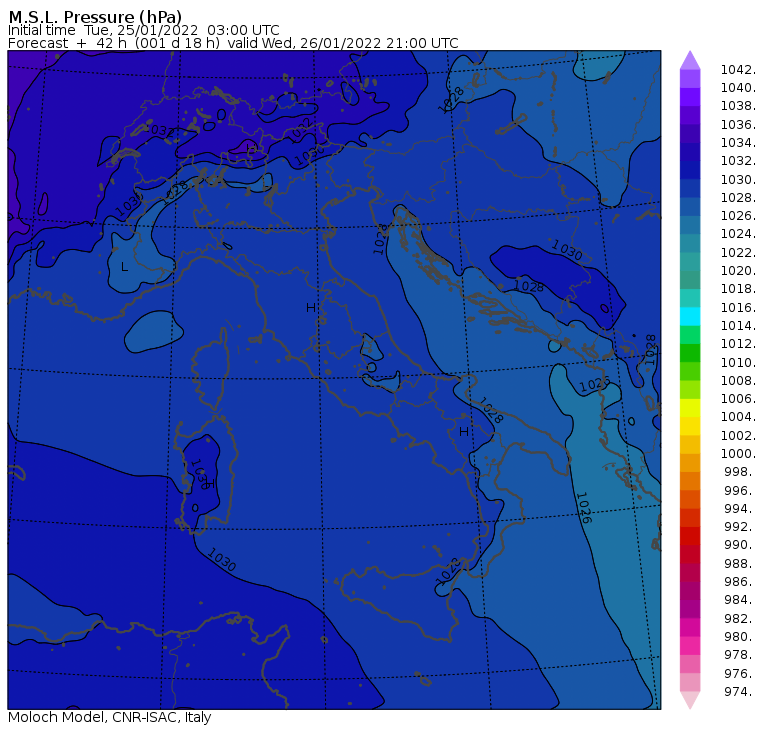Image resolution: width=760 pixels, height=731 pixels.
Task: Click the '994.' legend value
Action: tap(740, 509)
